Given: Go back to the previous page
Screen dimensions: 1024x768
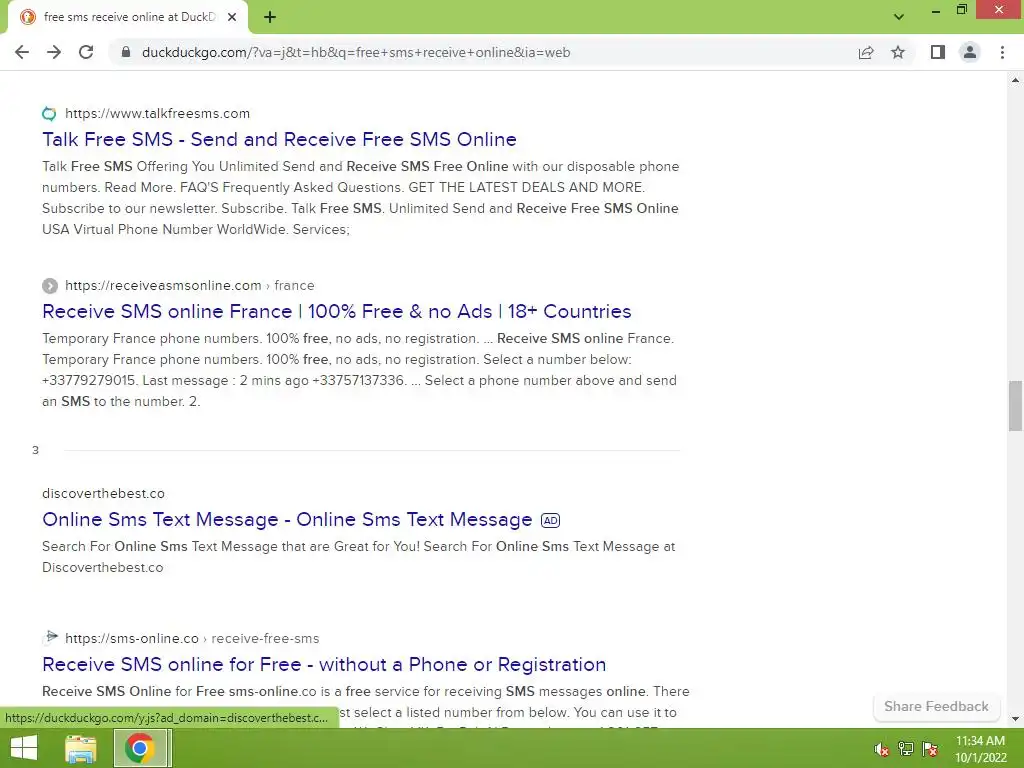Looking at the screenshot, I should 22,52.
